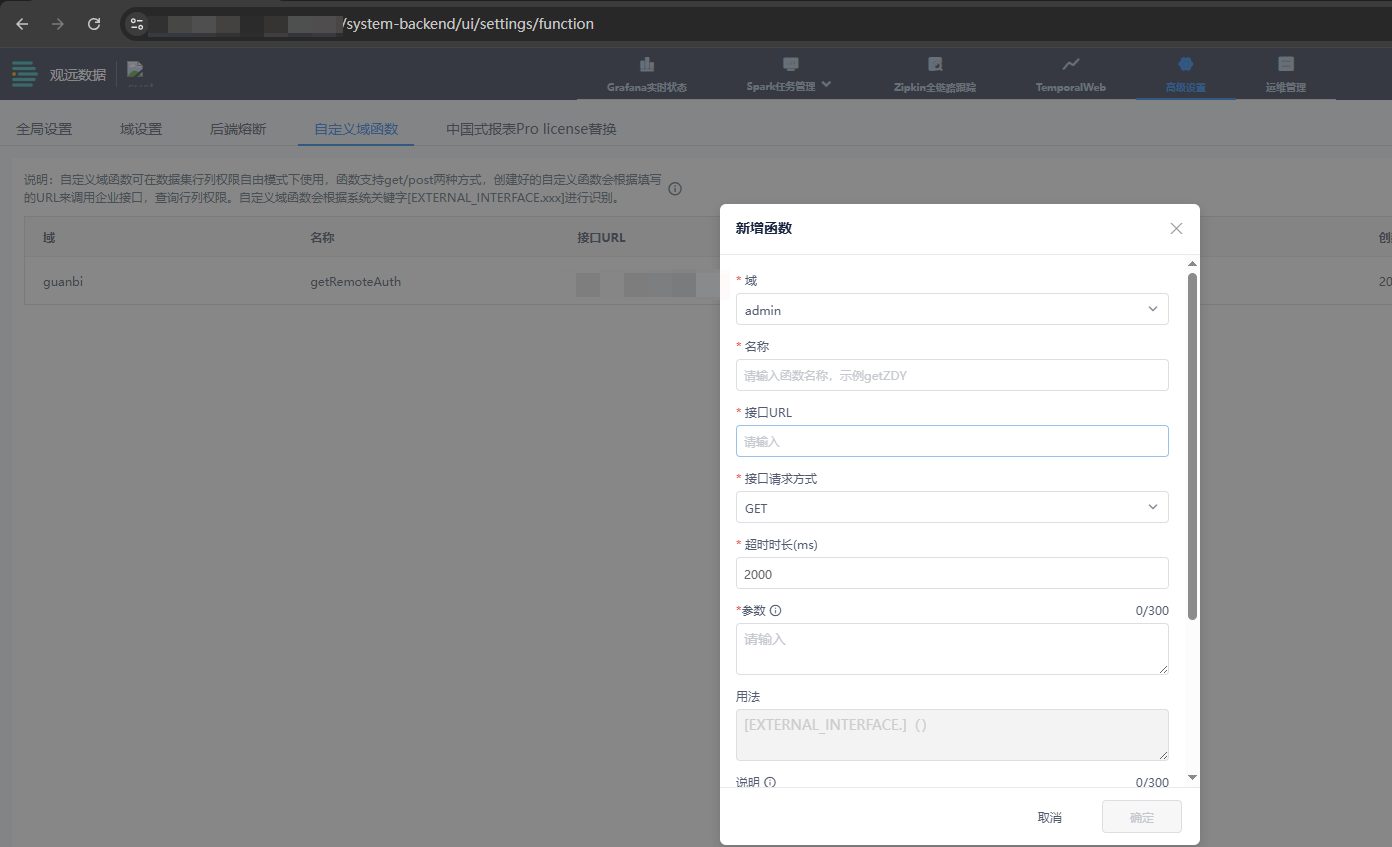Screen dimensions: 1392x847
Task: Click getRemoteAuth function name cell
Action: tap(356, 282)
